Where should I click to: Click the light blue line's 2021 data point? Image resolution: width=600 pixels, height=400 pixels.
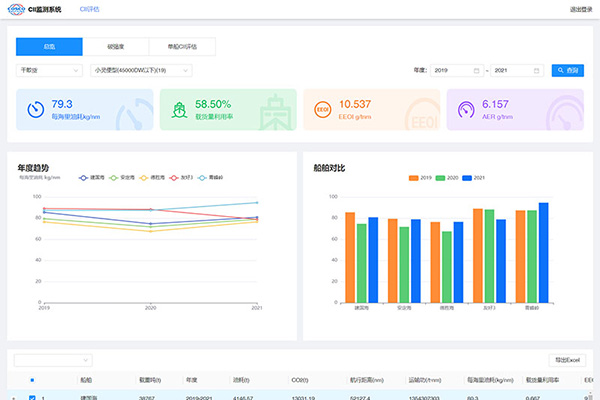(257, 202)
